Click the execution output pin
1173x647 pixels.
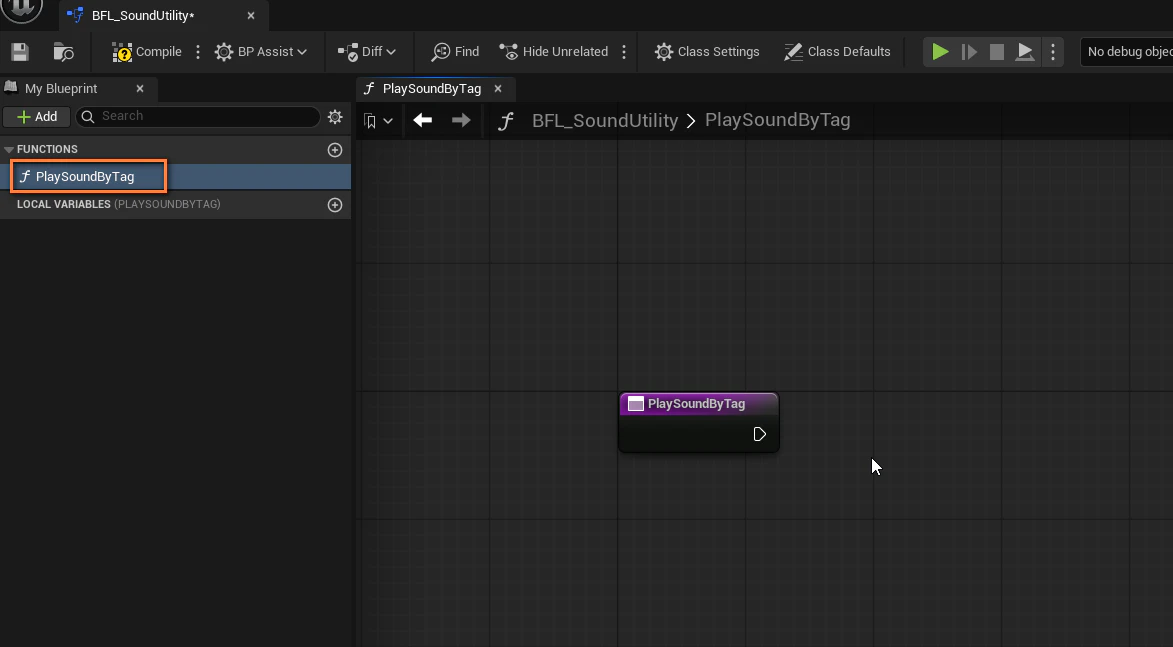point(759,434)
